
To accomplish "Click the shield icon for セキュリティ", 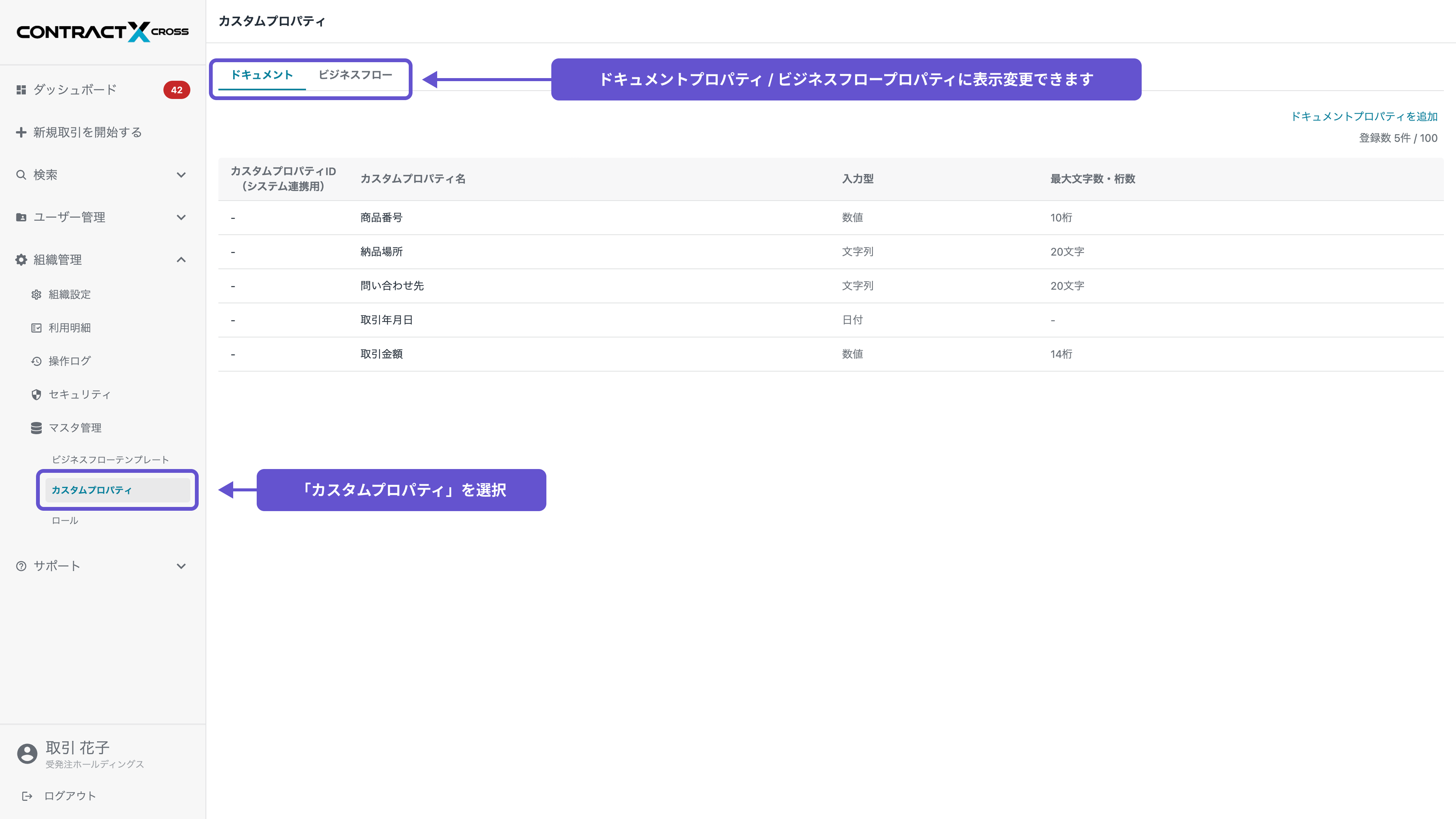I will 36,394.
